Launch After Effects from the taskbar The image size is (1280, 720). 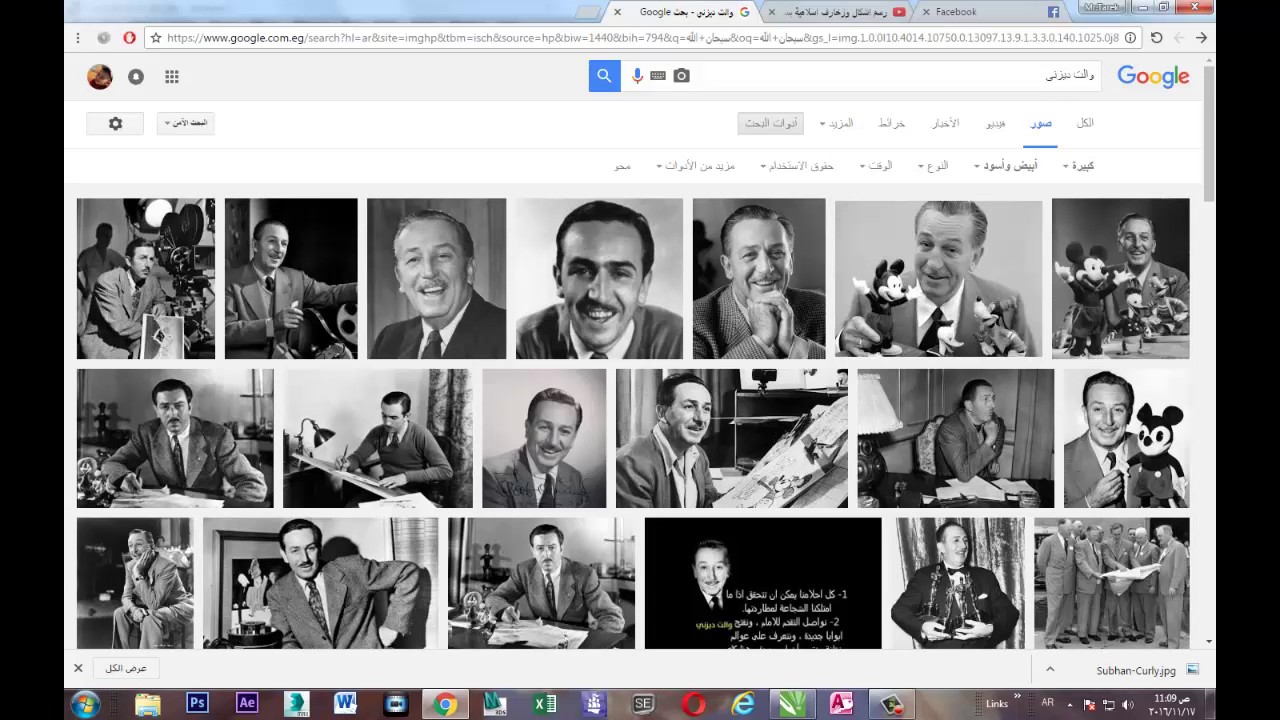tap(247, 703)
